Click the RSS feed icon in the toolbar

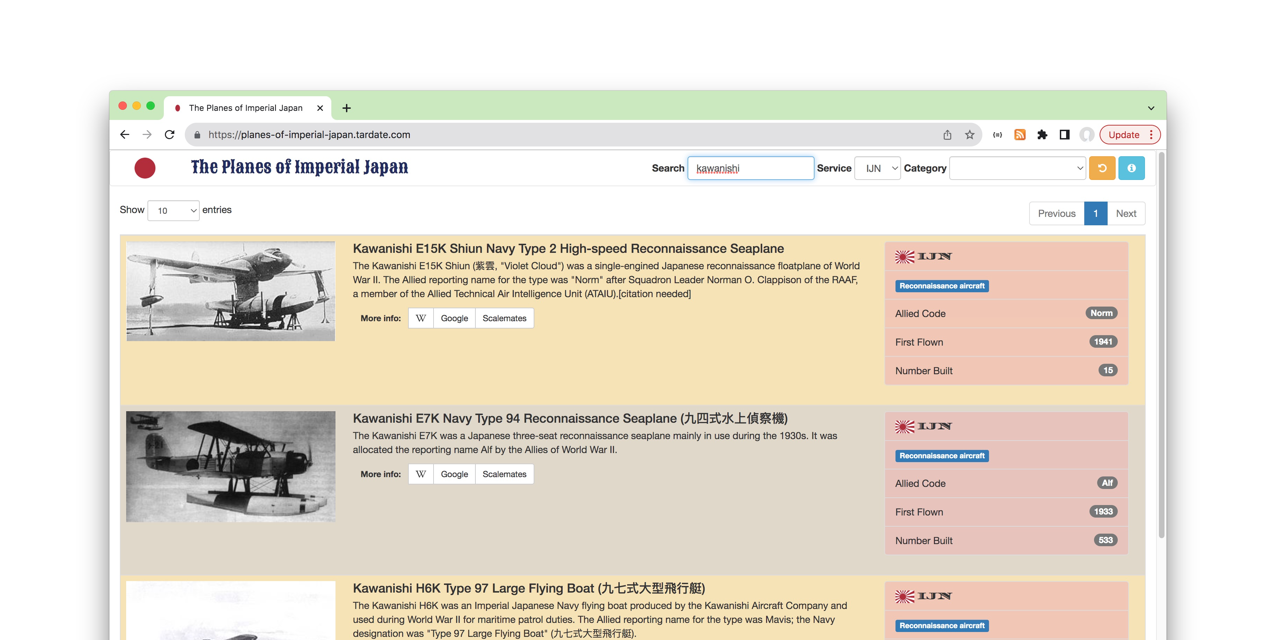click(1019, 134)
